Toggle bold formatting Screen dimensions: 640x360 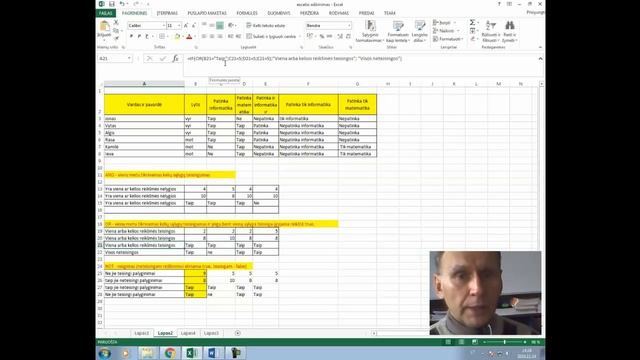click(131, 36)
